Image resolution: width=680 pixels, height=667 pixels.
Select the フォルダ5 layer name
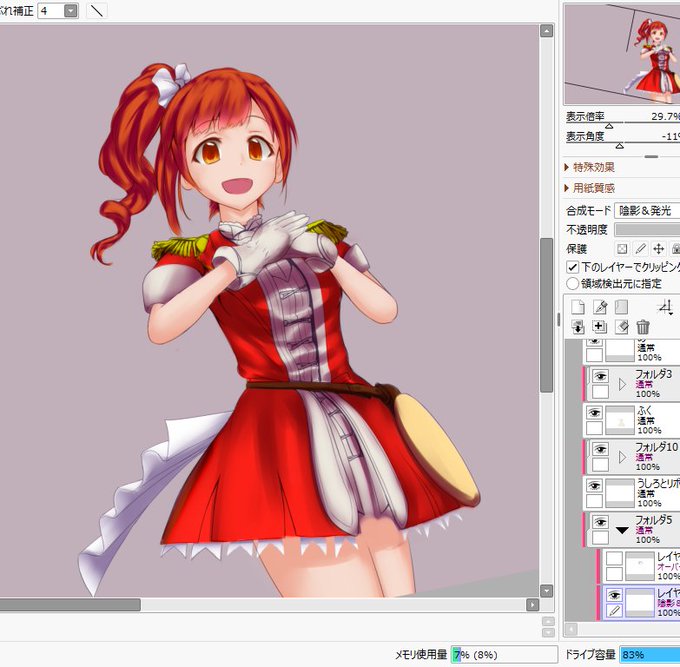[x=654, y=520]
